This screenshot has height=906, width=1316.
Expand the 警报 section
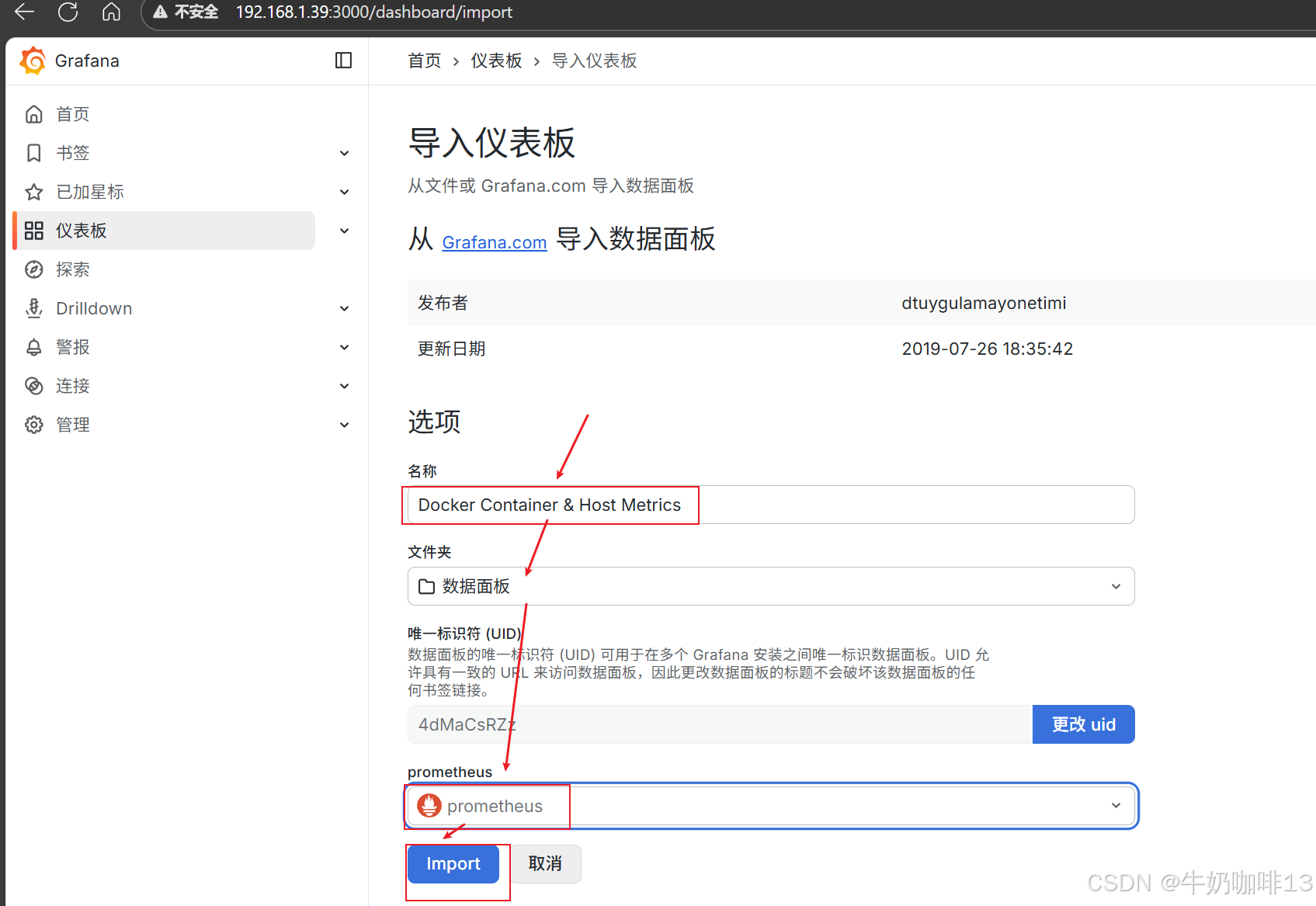(345, 347)
